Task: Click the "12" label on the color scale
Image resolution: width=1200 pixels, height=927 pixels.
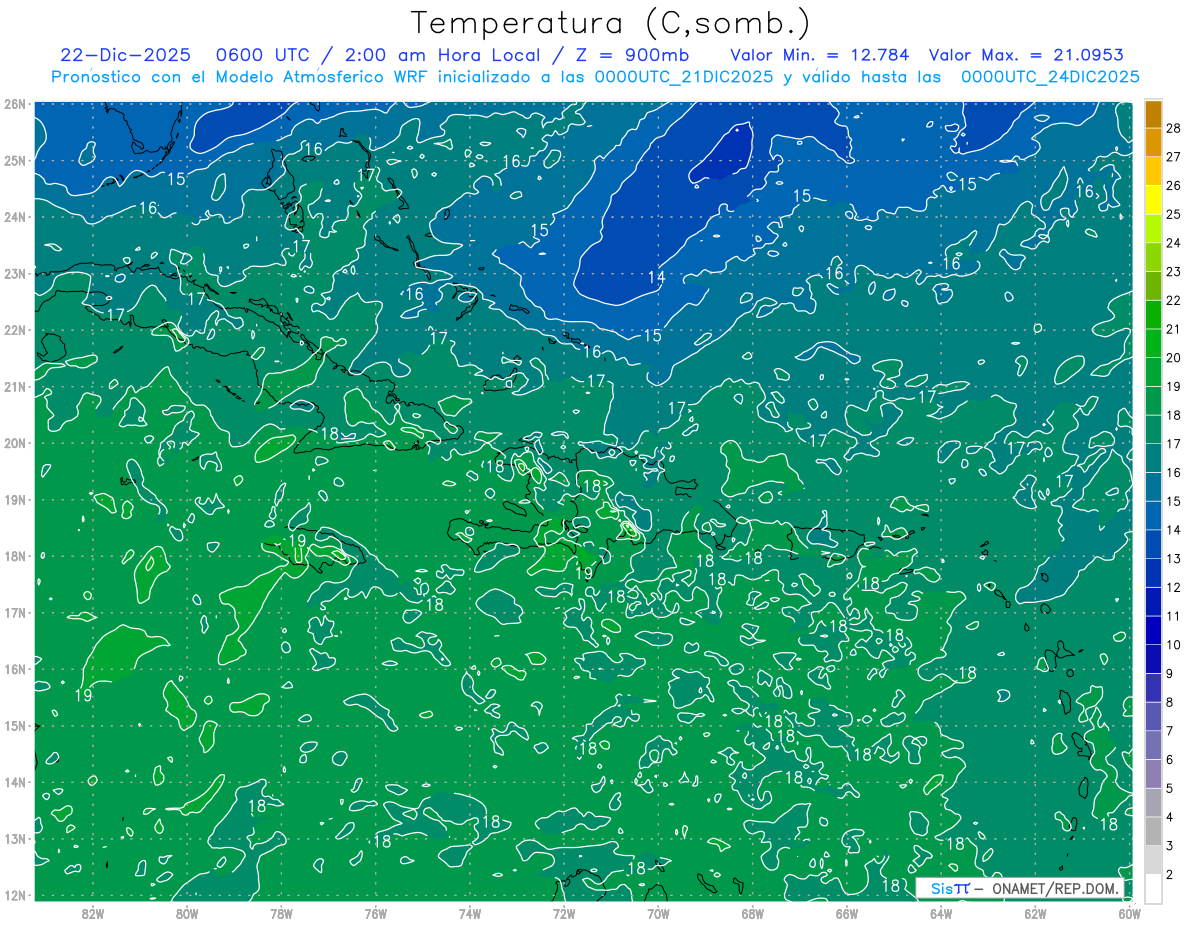Action: click(x=1173, y=587)
